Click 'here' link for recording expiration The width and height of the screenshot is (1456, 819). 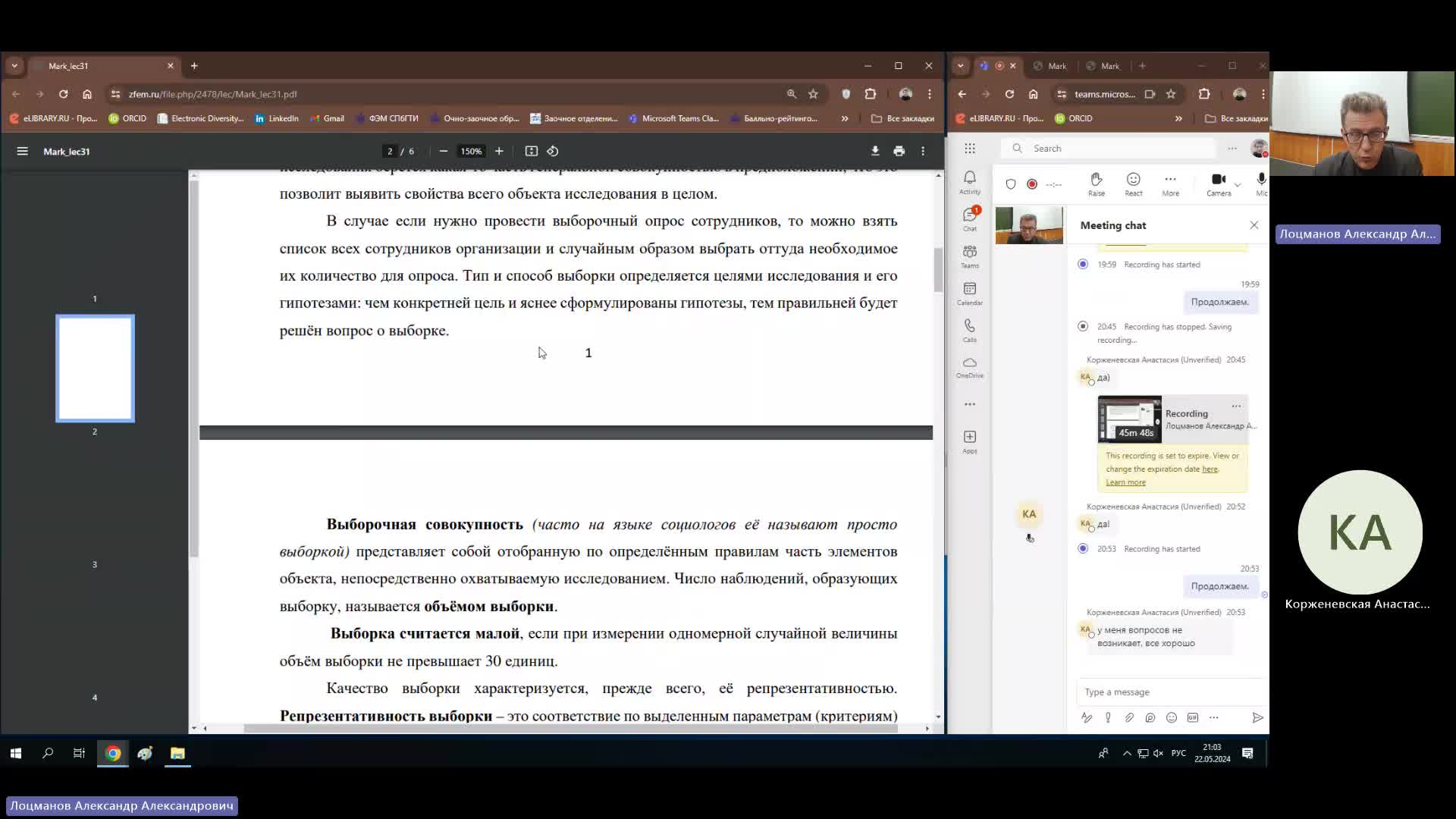(x=1210, y=469)
